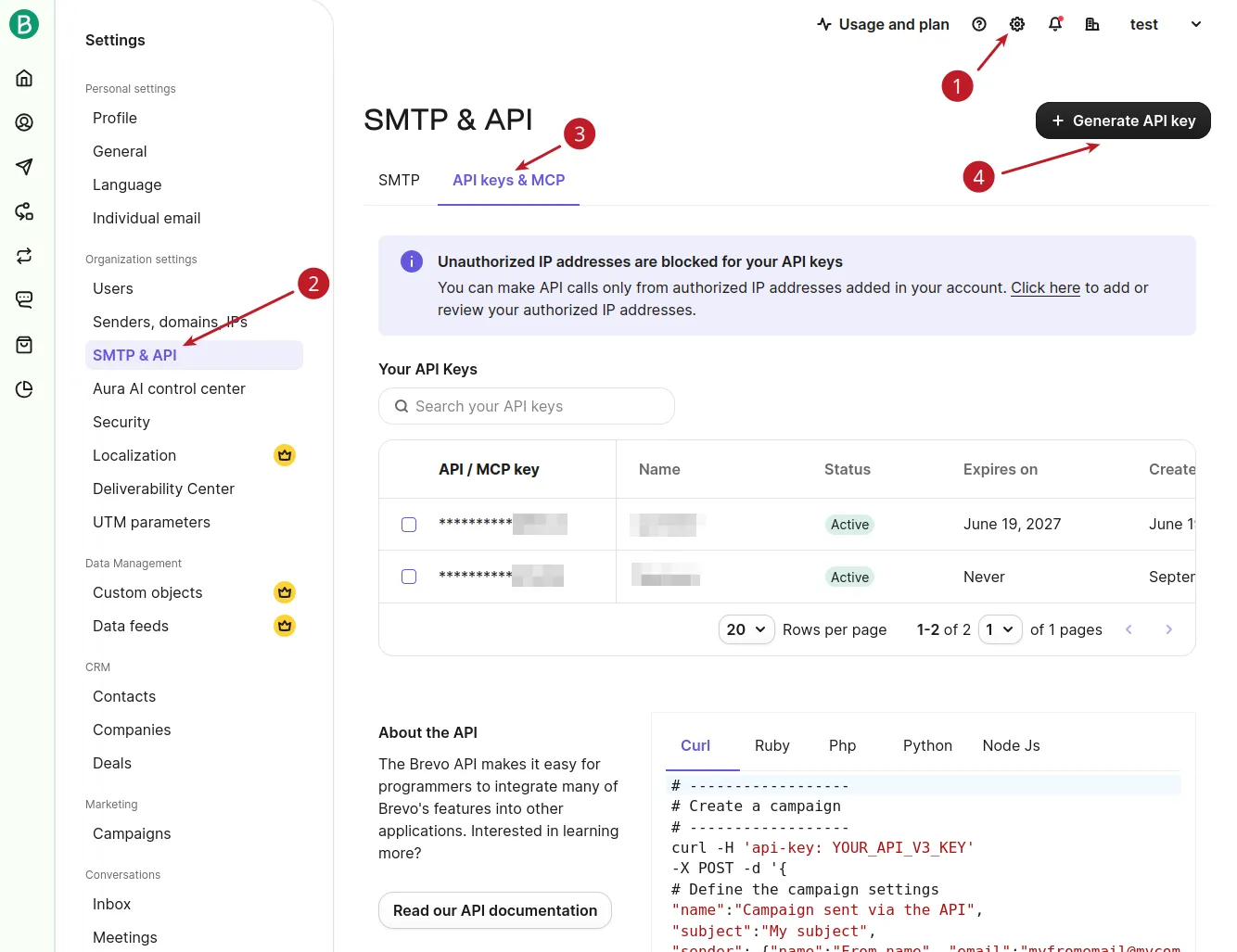The image size is (1237, 952).
Task: Click the Status column header
Action: click(848, 469)
